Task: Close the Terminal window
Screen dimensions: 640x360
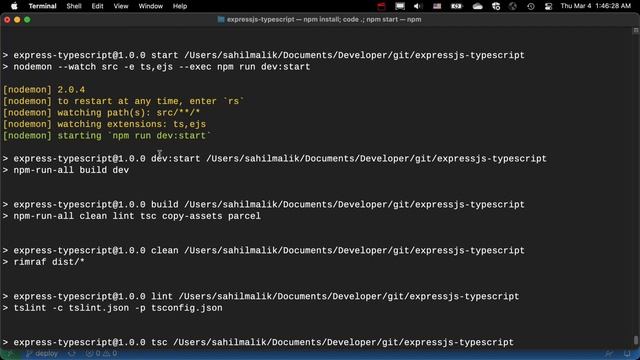Action: (7, 20)
